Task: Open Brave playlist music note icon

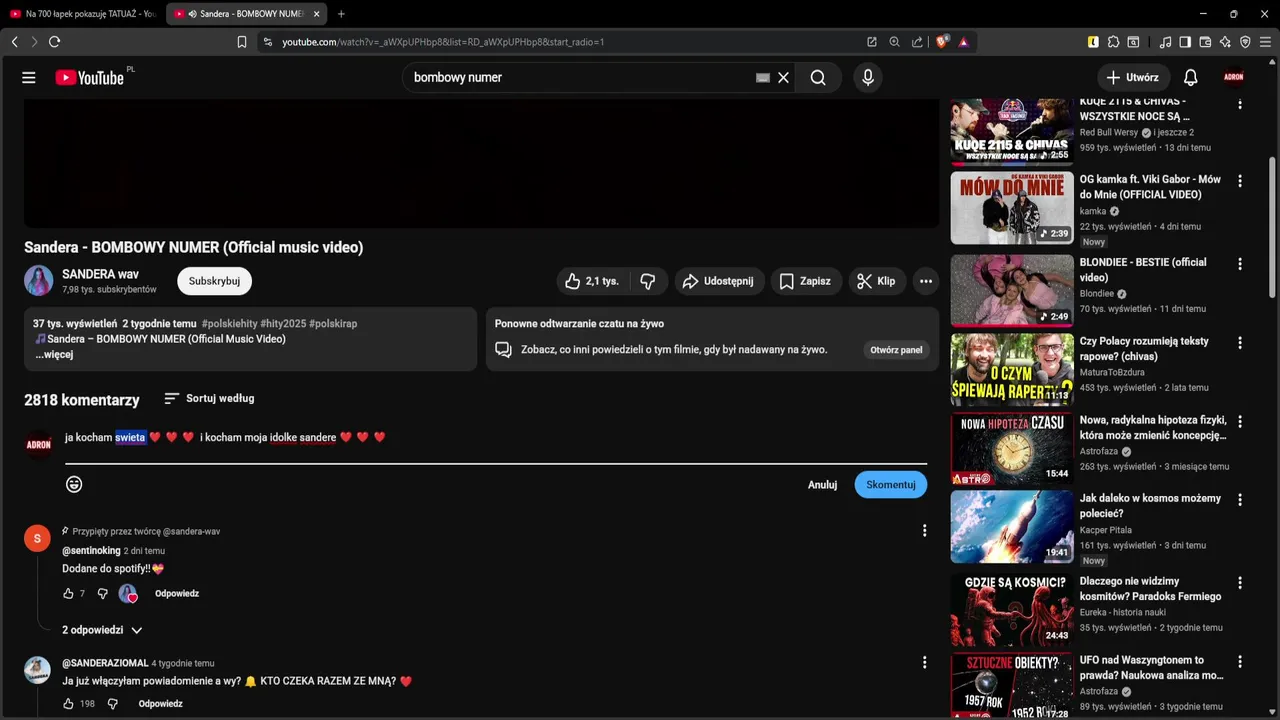Action: coord(1165,42)
